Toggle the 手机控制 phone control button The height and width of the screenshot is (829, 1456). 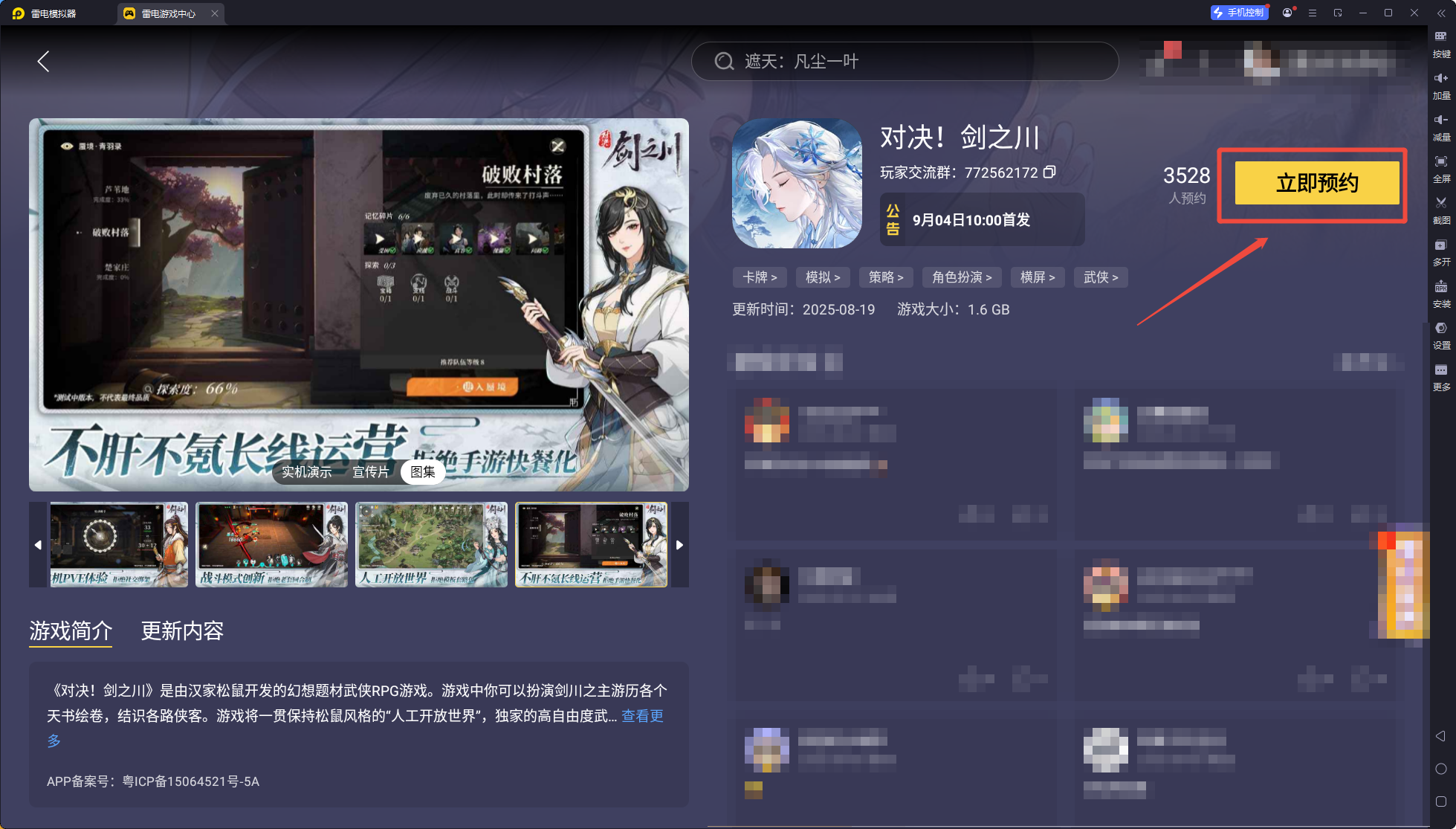pyautogui.click(x=1239, y=13)
